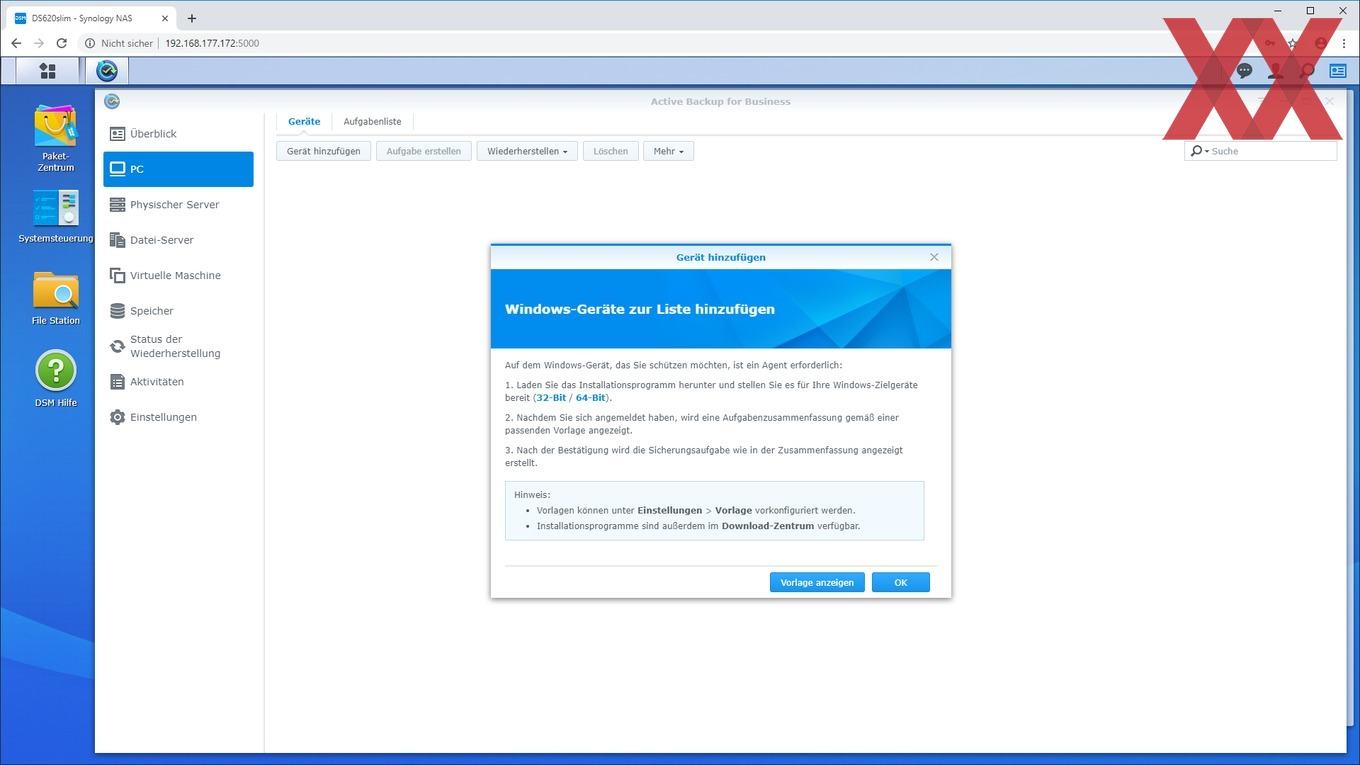Expand the Wiederherstellen dropdown
1360x765 pixels.
[x=527, y=151]
